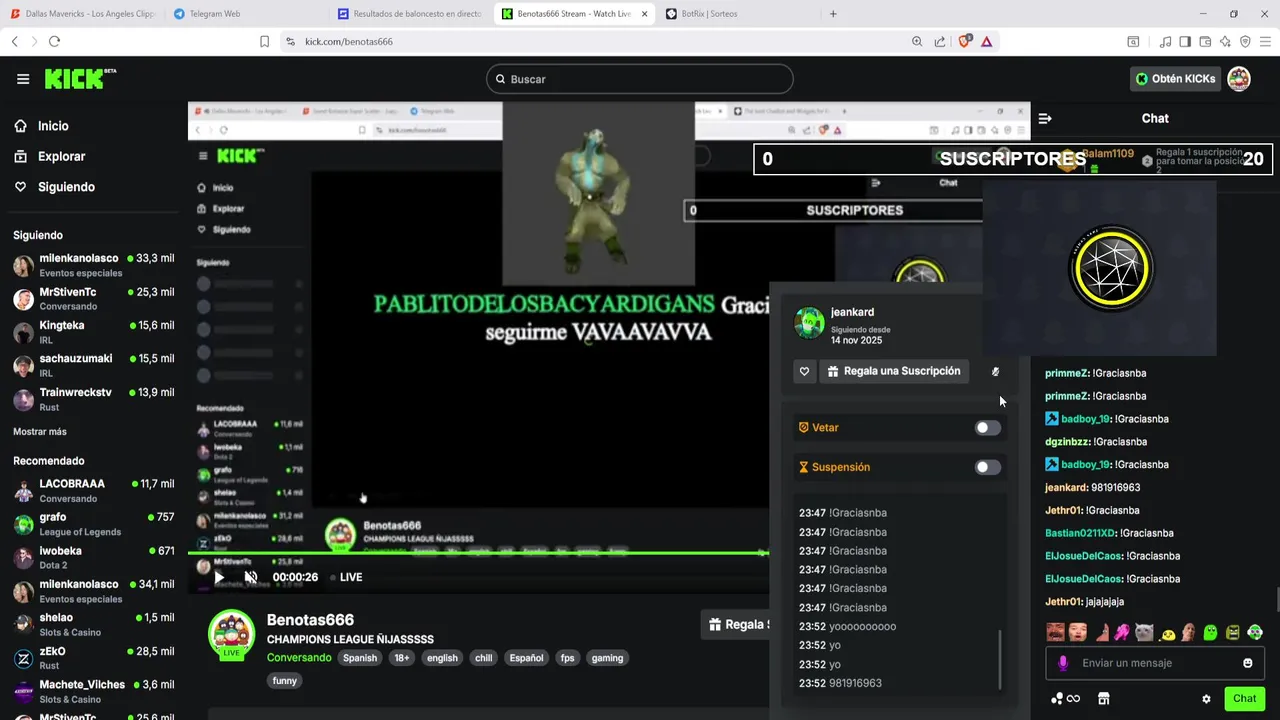The height and width of the screenshot is (720, 1280).
Task: Switch to the Telegram Web tab
Action: point(245,14)
